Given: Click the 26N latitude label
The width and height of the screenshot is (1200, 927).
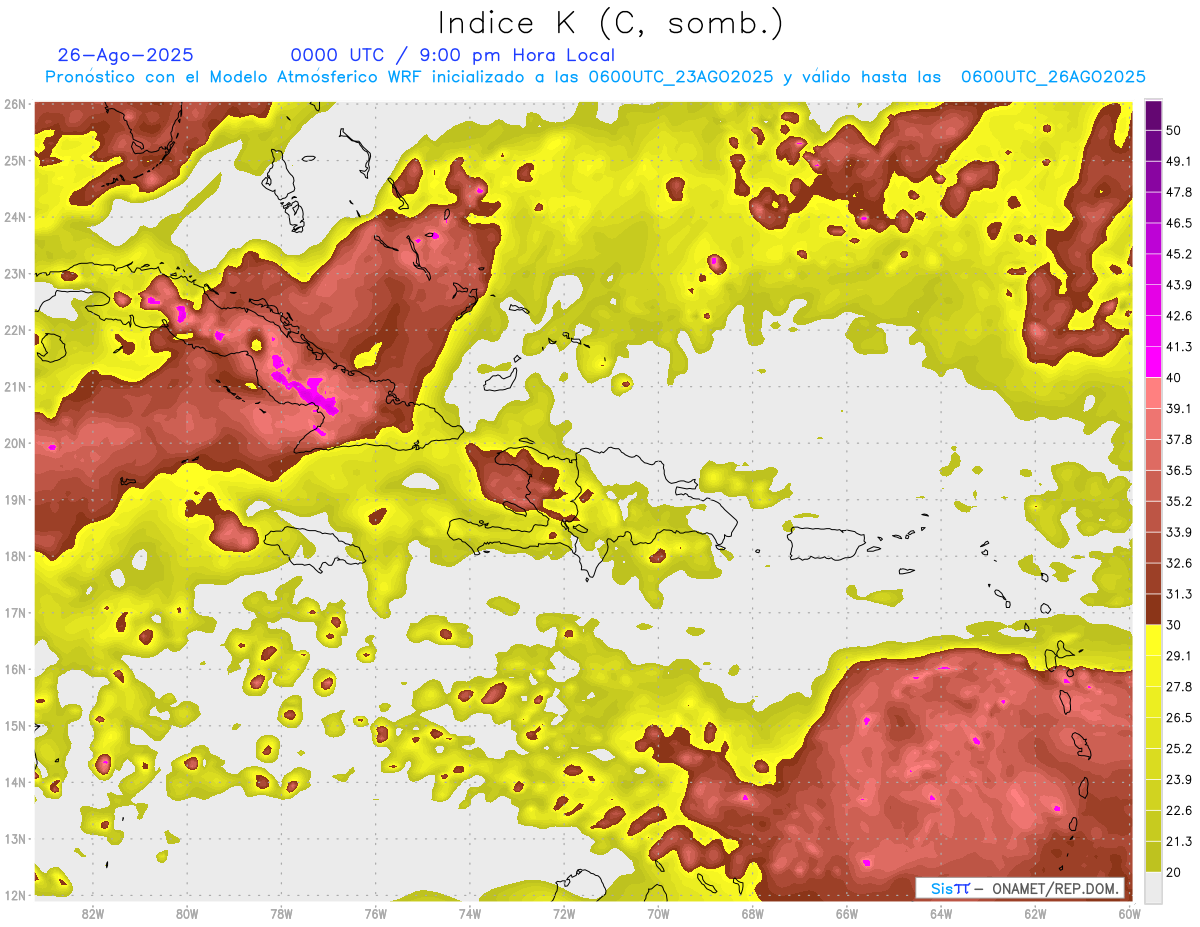Looking at the screenshot, I should (x=14, y=104).
